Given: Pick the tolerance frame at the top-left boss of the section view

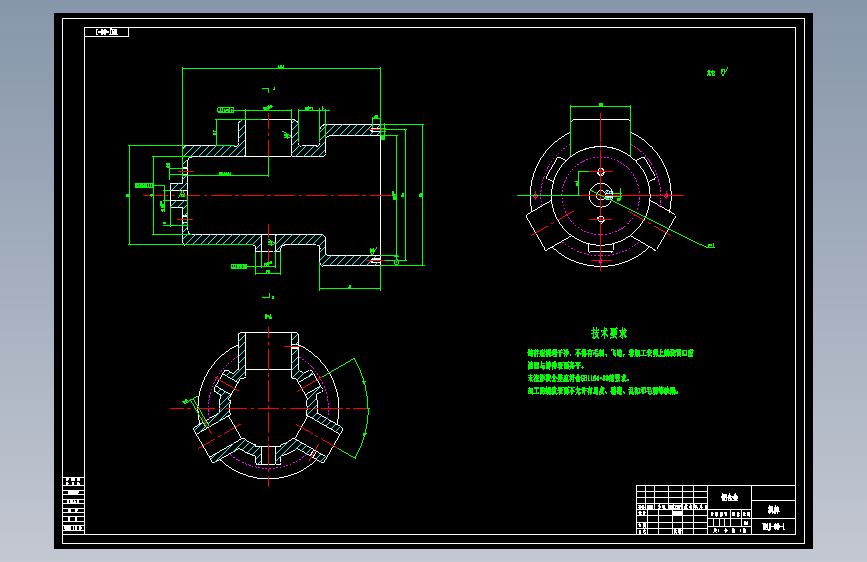Looking at the screenshot, I should tap(226, 110).
